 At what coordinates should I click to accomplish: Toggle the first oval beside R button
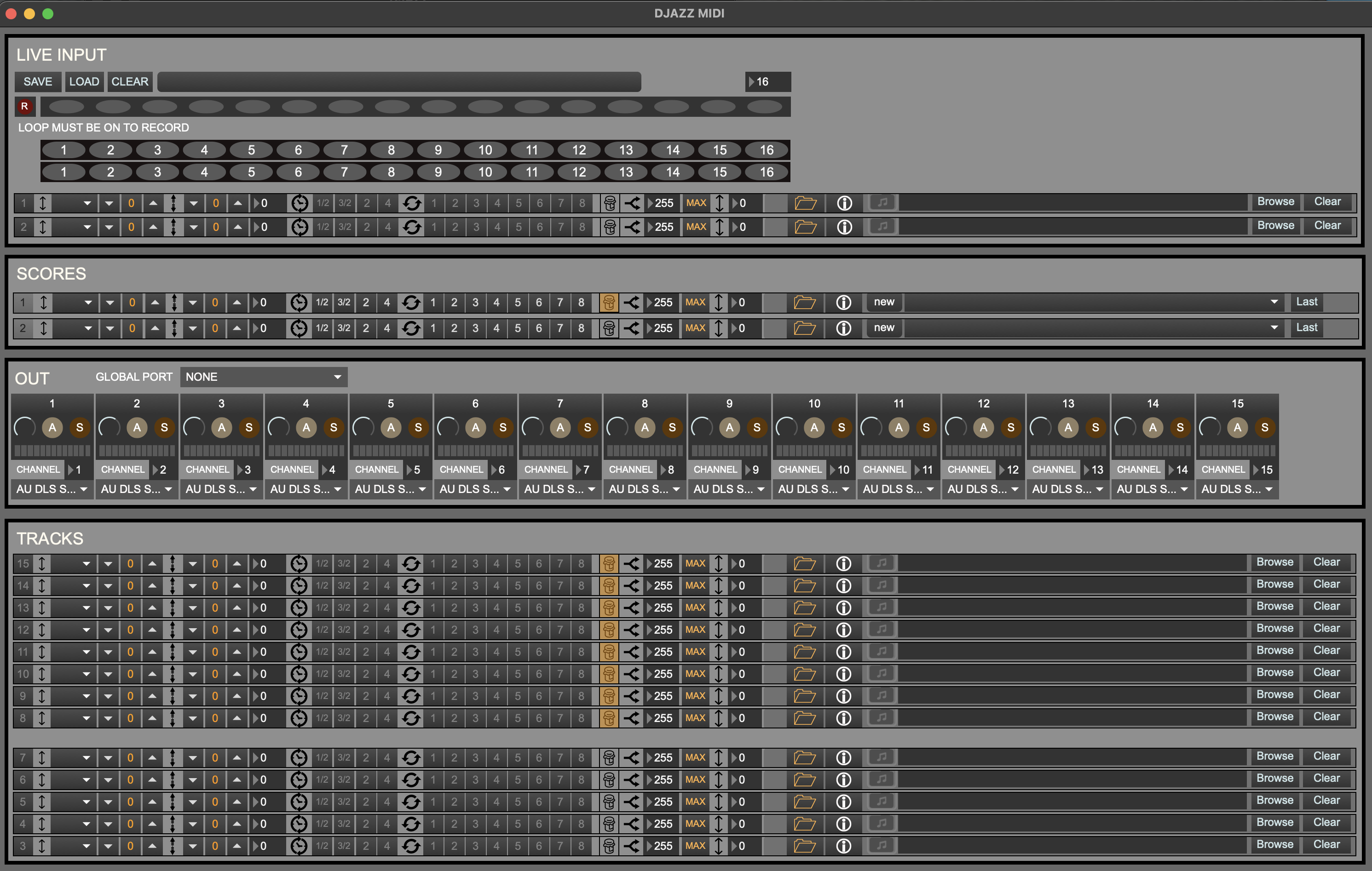(x=67, y=107)
